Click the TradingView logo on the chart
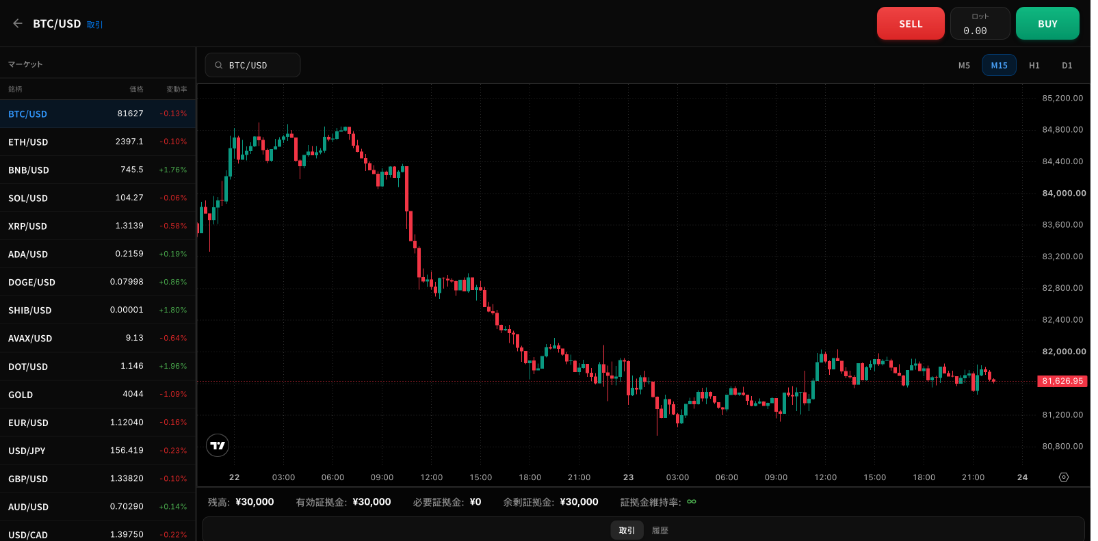1098x541 pixels. 218,445
